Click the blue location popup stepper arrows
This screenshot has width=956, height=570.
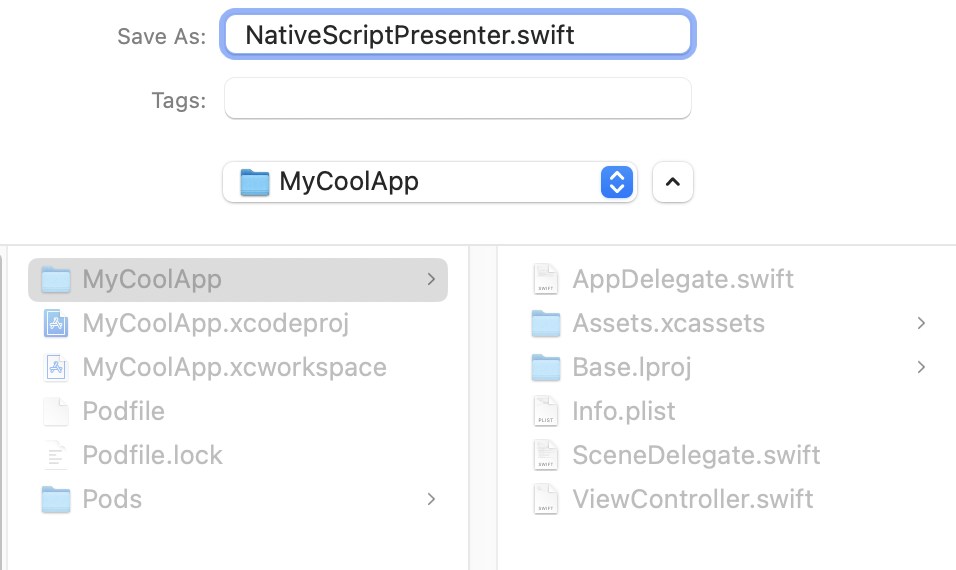pos(616,182)
